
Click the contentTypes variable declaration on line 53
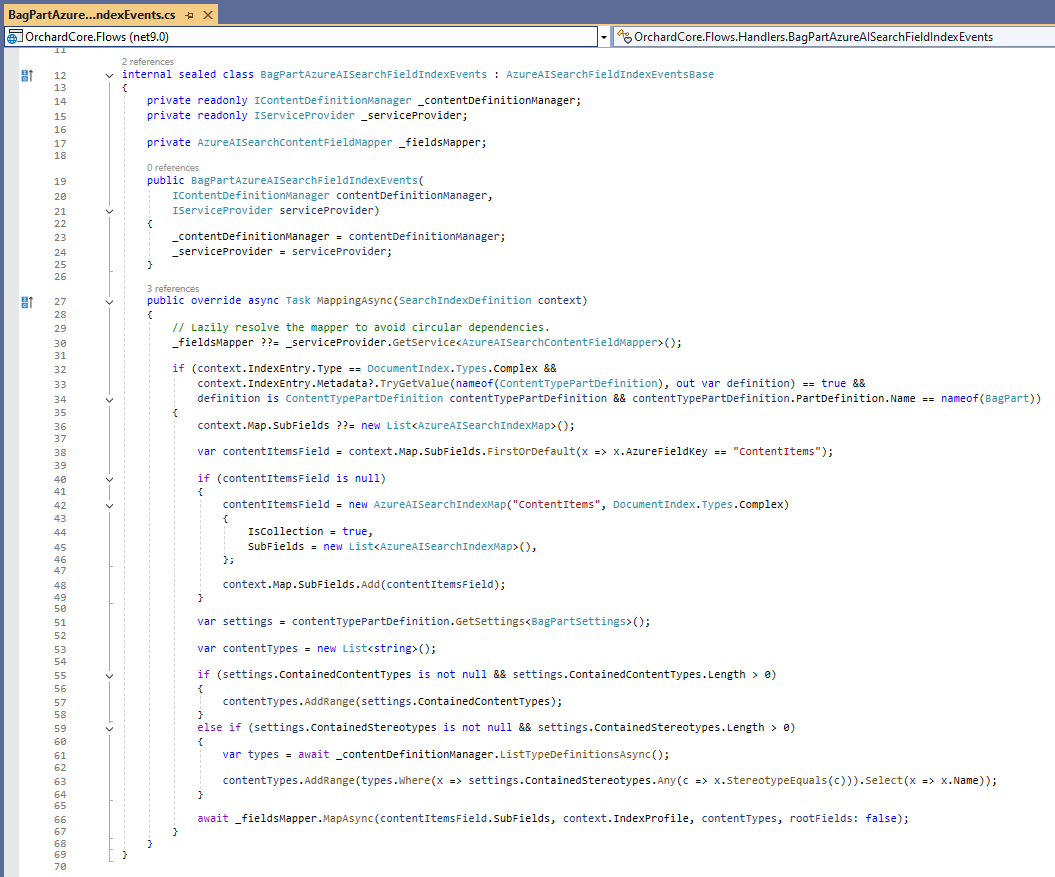coord(260,649)
